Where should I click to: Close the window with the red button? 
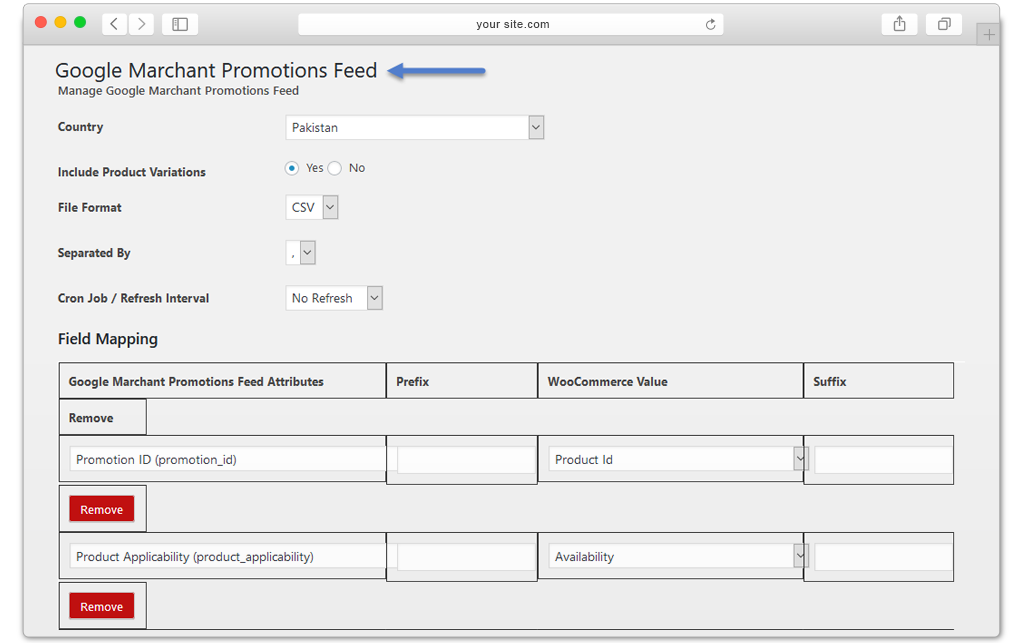point(40,22)
